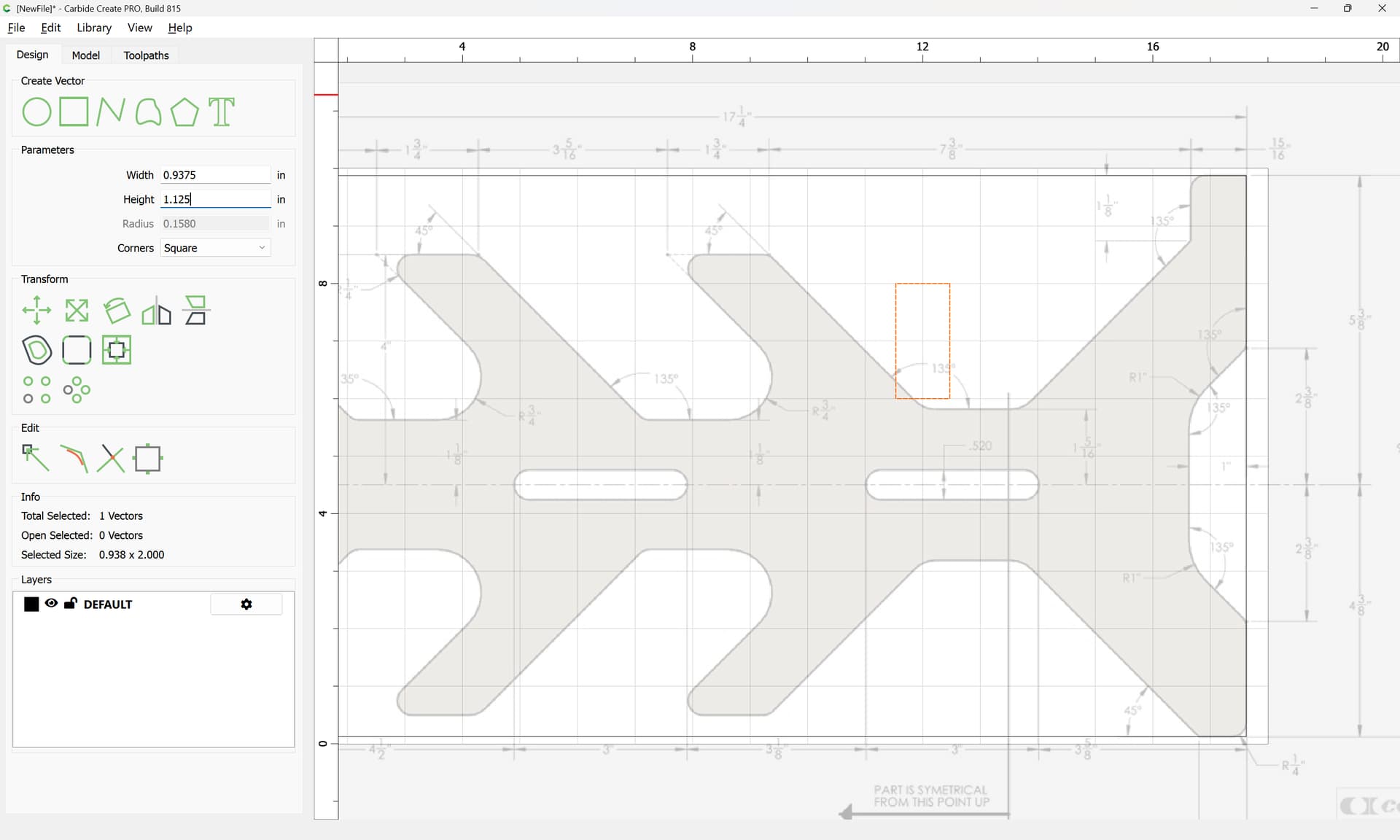The image size is (1400, 840).
Task: Click DEFAULT layer black color swatch
Action: 31,604
